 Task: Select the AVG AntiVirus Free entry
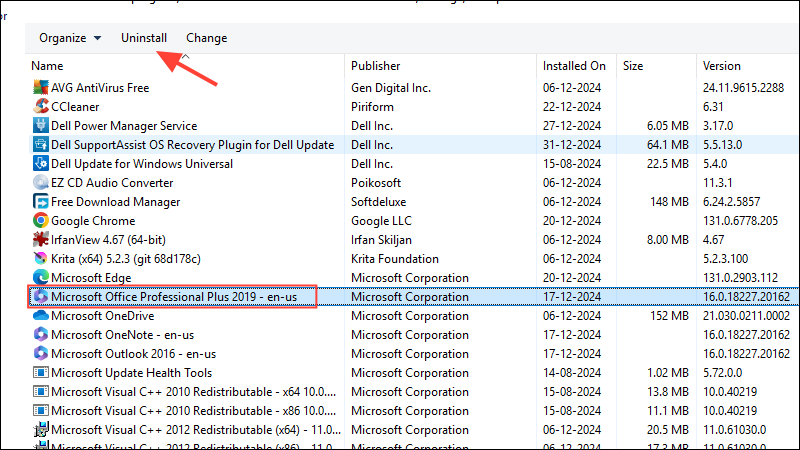(x=100, y=88)
